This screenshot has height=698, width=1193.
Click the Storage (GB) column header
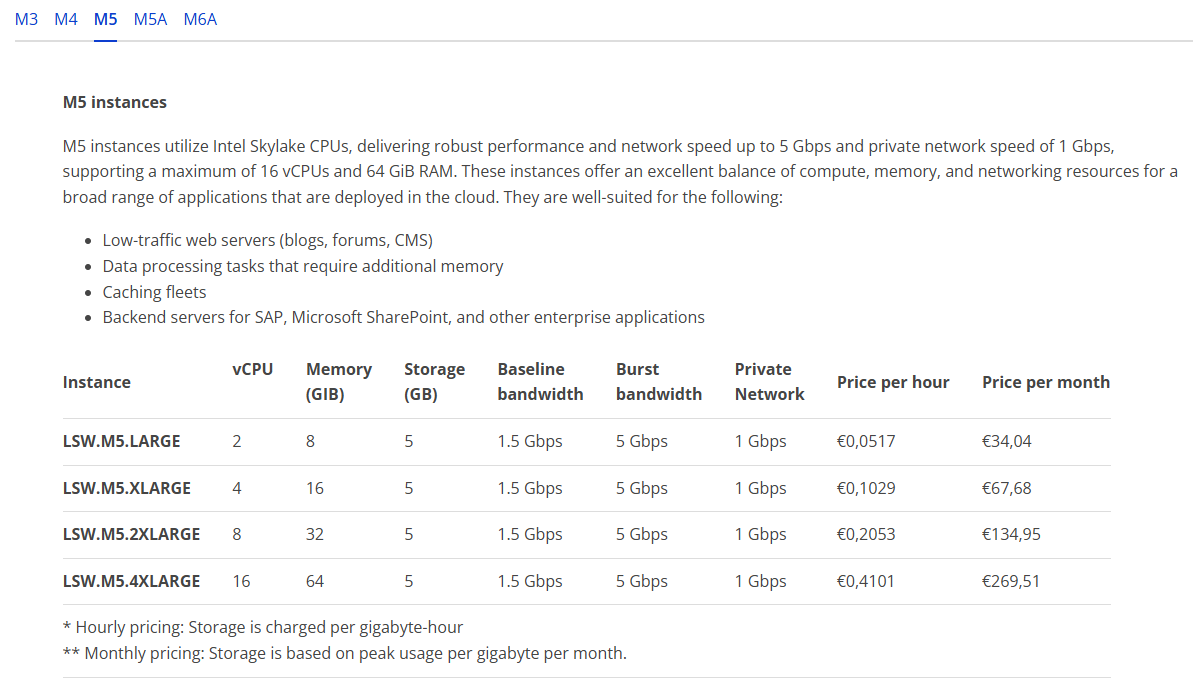(434, 382)
